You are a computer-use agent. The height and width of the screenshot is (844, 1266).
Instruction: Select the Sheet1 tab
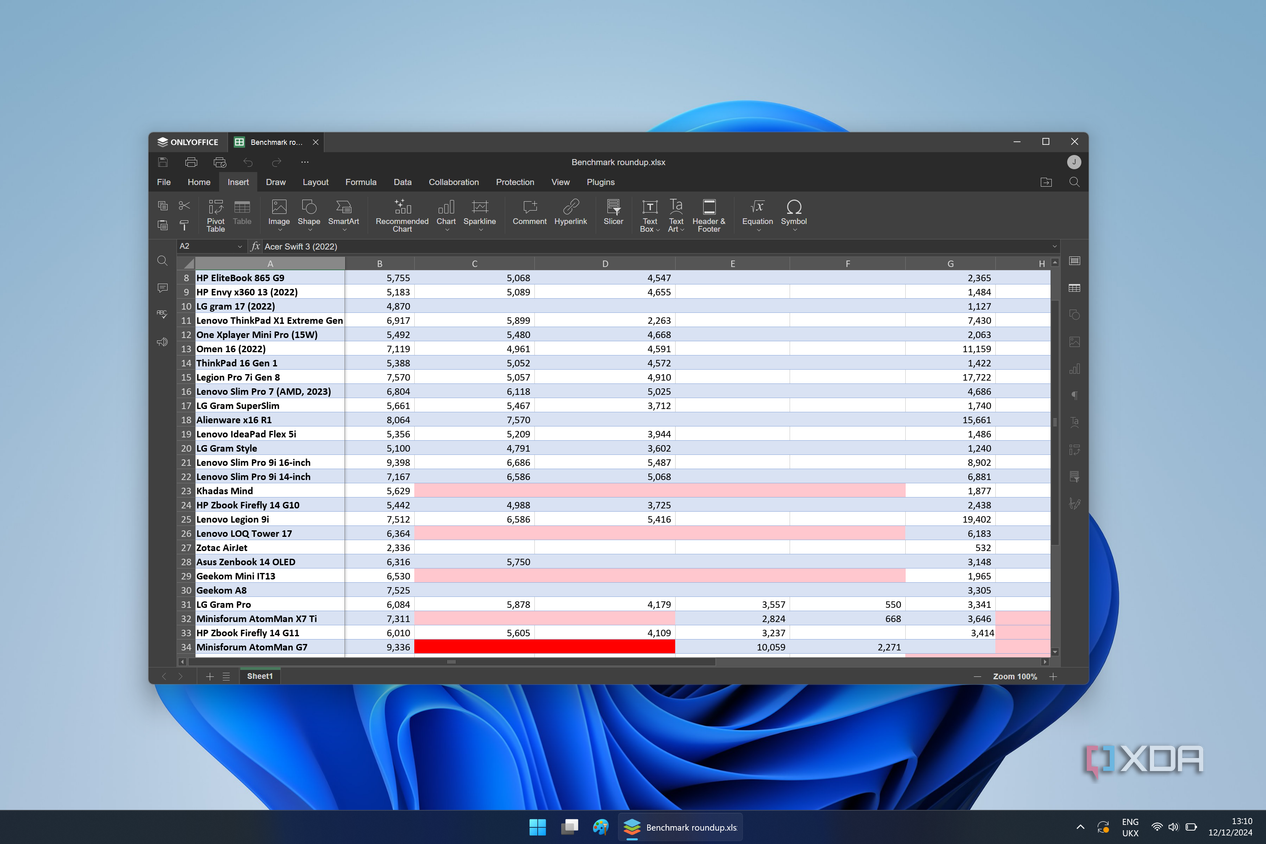pyautogui.click(x=260, y=677)
